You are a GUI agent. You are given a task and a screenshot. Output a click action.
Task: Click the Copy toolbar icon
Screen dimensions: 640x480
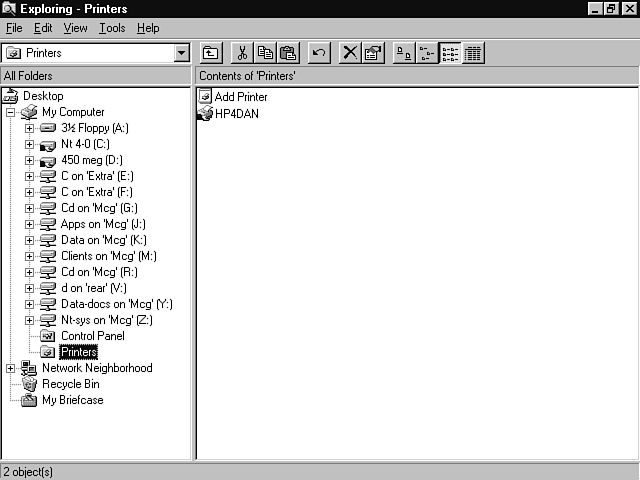pos(265,53)
